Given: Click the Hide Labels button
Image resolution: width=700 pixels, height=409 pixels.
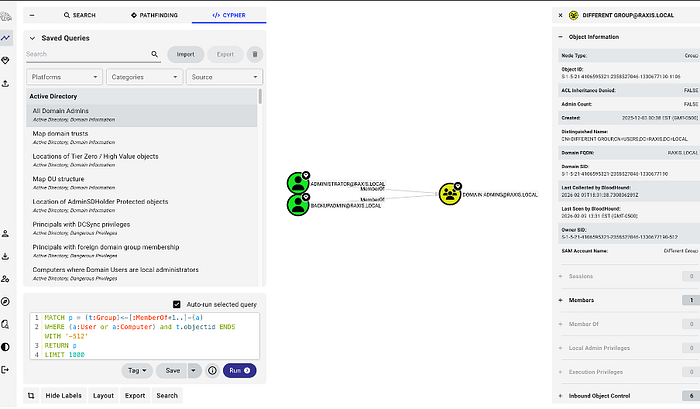Looking at the screenshot, I should [x=63, y=396].
